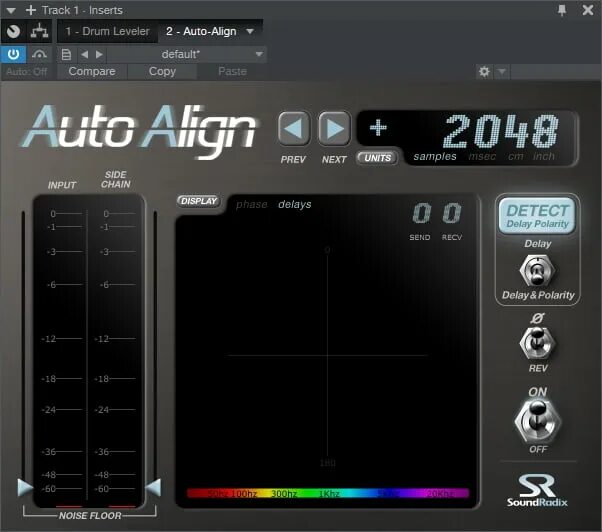Click the Copy button
Image resolution: width=602 pixels, height=532 pixels.
pyautogui.click(x=162, y=72)
